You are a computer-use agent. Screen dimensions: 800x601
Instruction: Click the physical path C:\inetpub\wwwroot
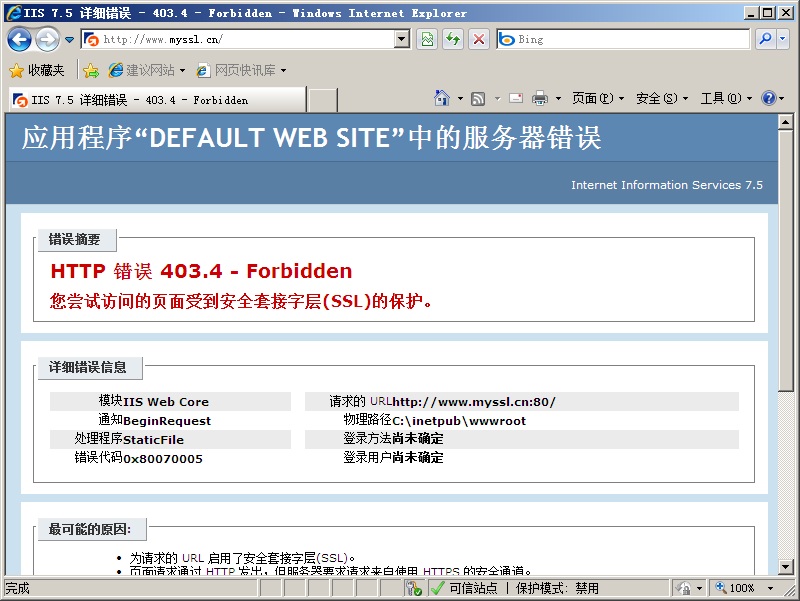(459, 420)
